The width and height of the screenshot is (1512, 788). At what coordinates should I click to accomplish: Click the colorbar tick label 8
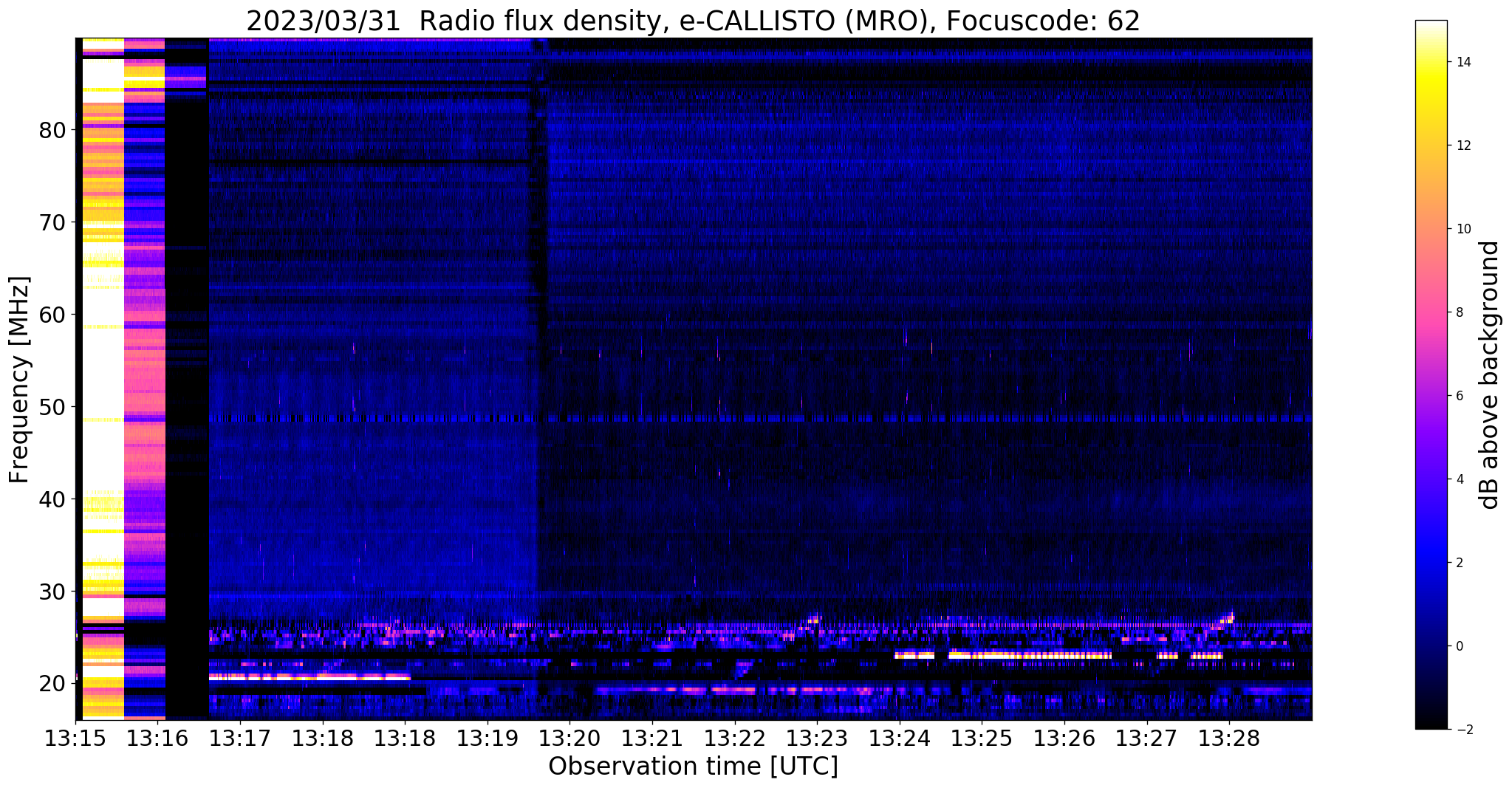[1460, 312]
